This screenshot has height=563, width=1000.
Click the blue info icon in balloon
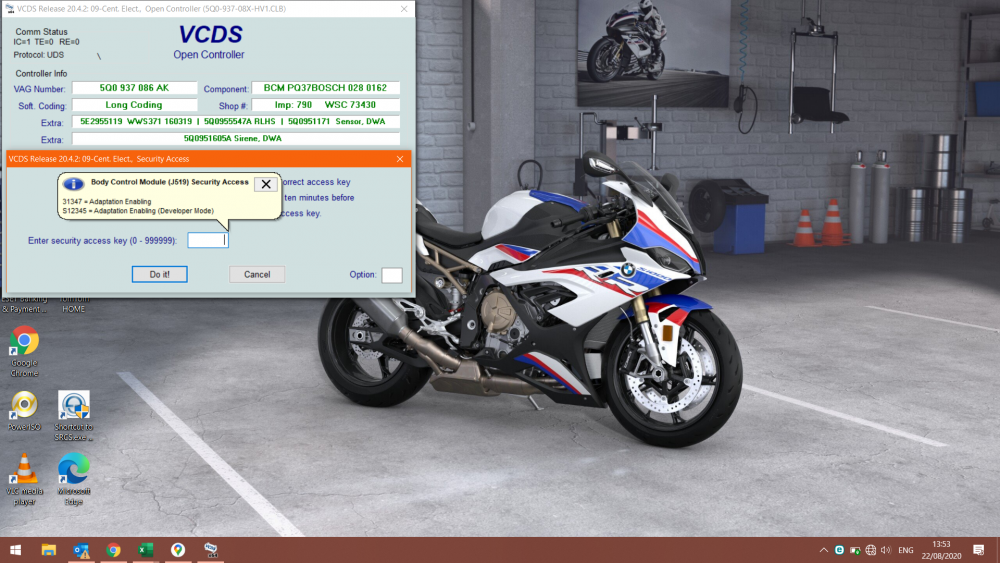[73, 184]
